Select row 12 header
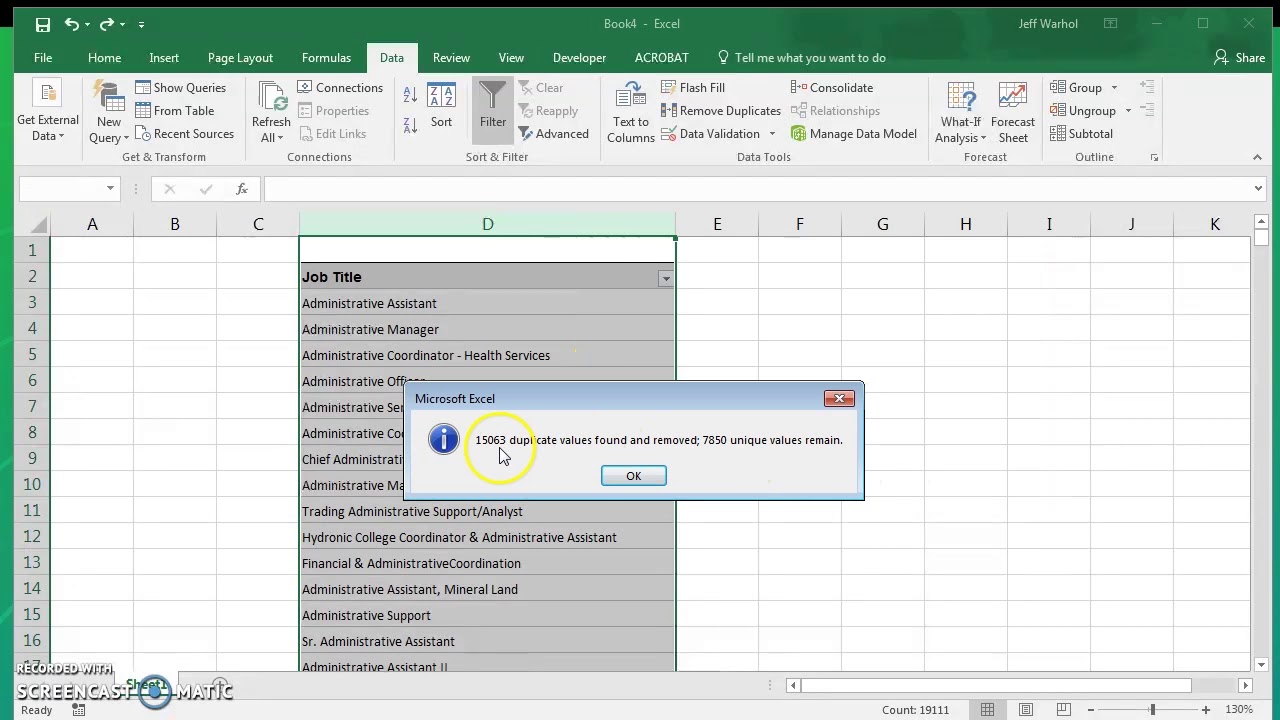This screenshot has width=1280, height=720. (x=32, y=537)
